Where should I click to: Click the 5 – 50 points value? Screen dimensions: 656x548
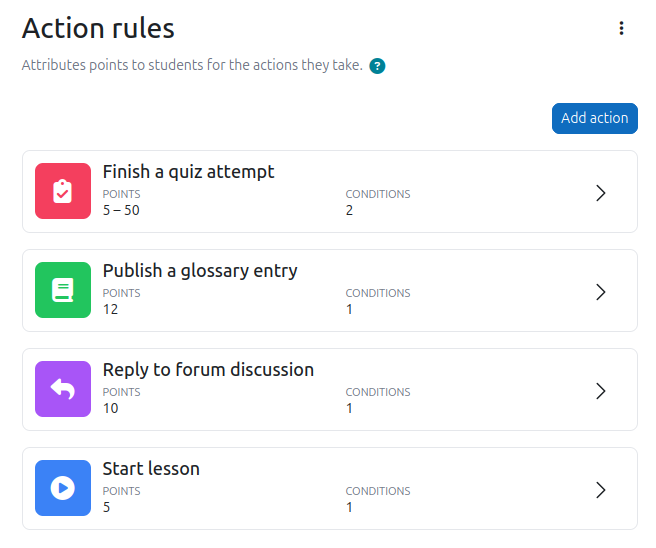pyautogui.click(x=121, y=210)
